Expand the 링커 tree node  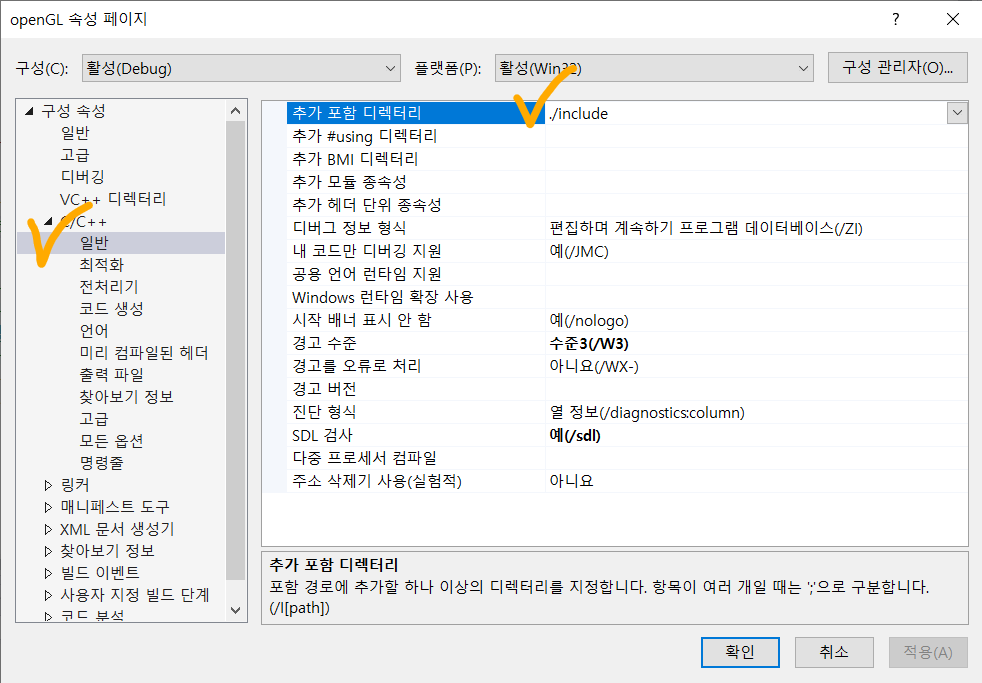coord(48,485)
